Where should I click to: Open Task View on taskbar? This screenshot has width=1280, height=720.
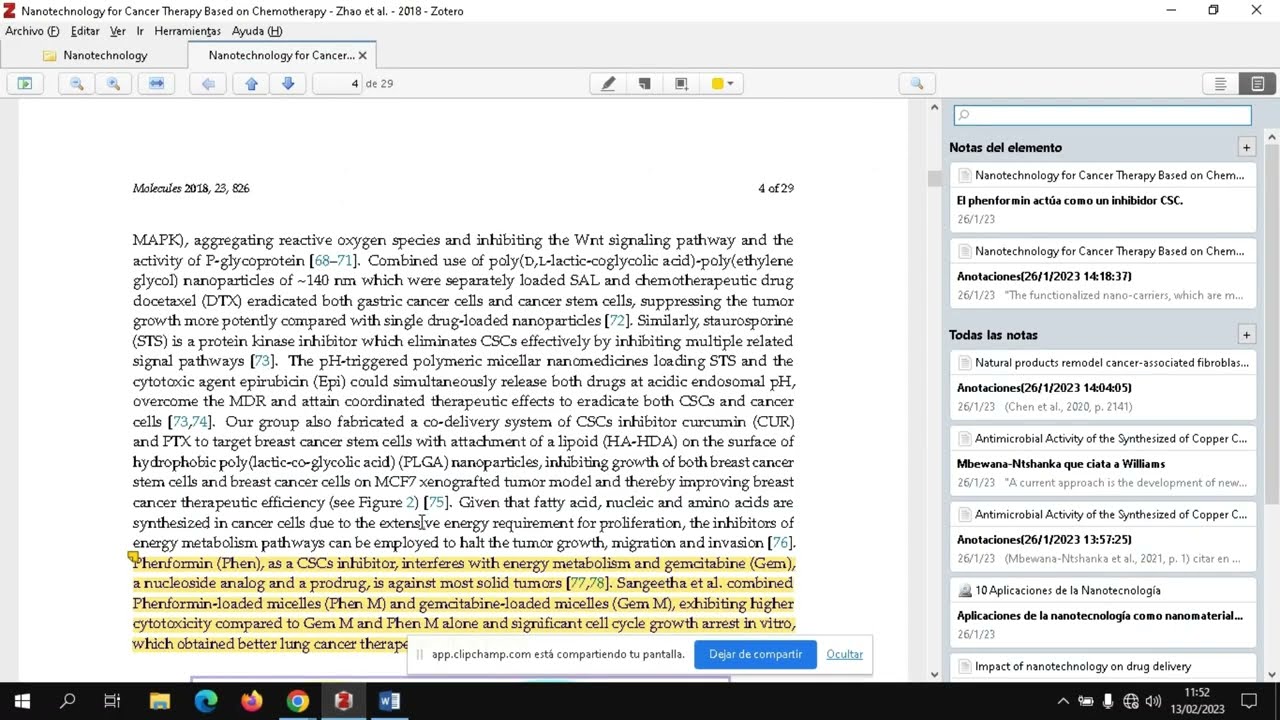[112, 701]
